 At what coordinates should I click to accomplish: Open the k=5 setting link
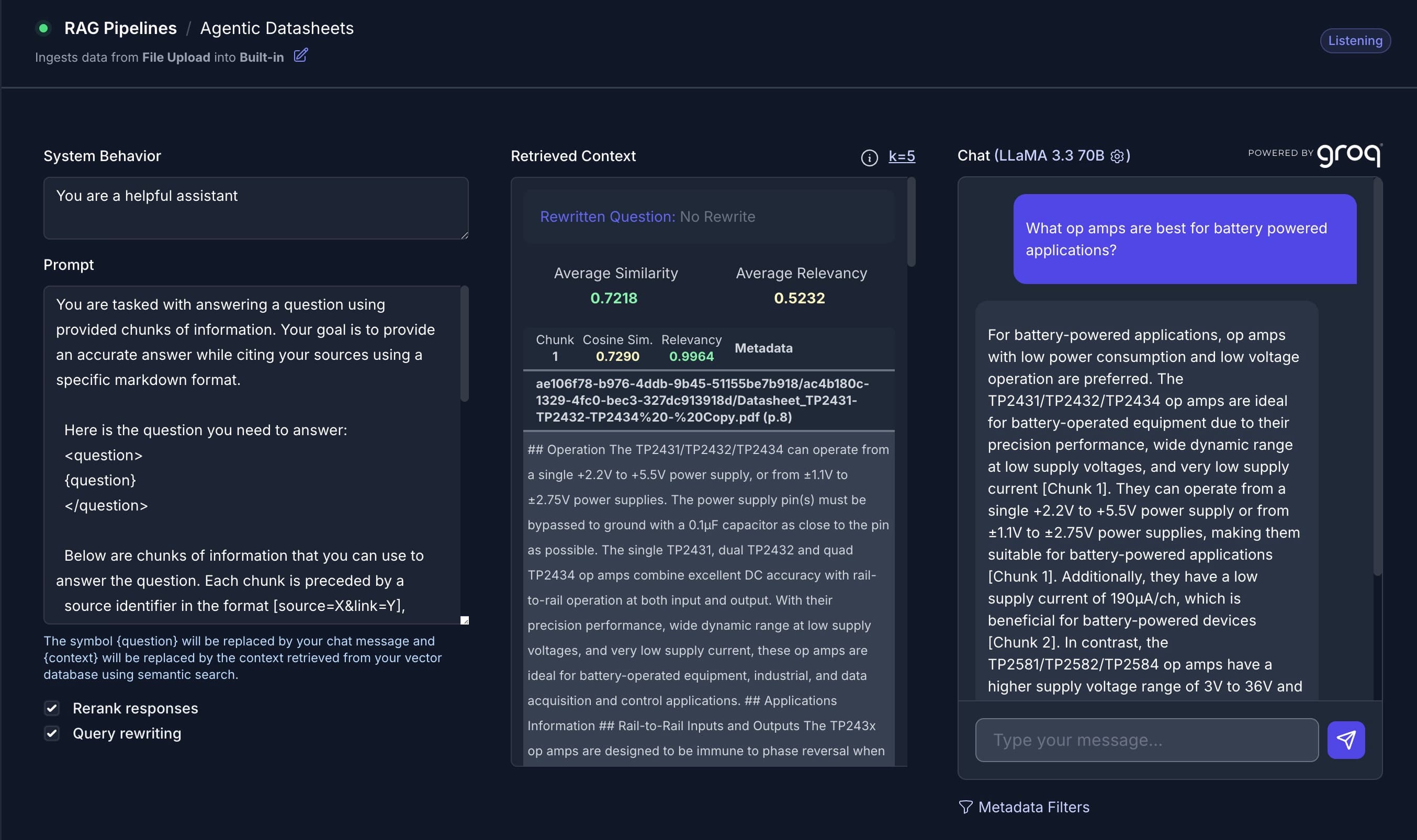901,156
